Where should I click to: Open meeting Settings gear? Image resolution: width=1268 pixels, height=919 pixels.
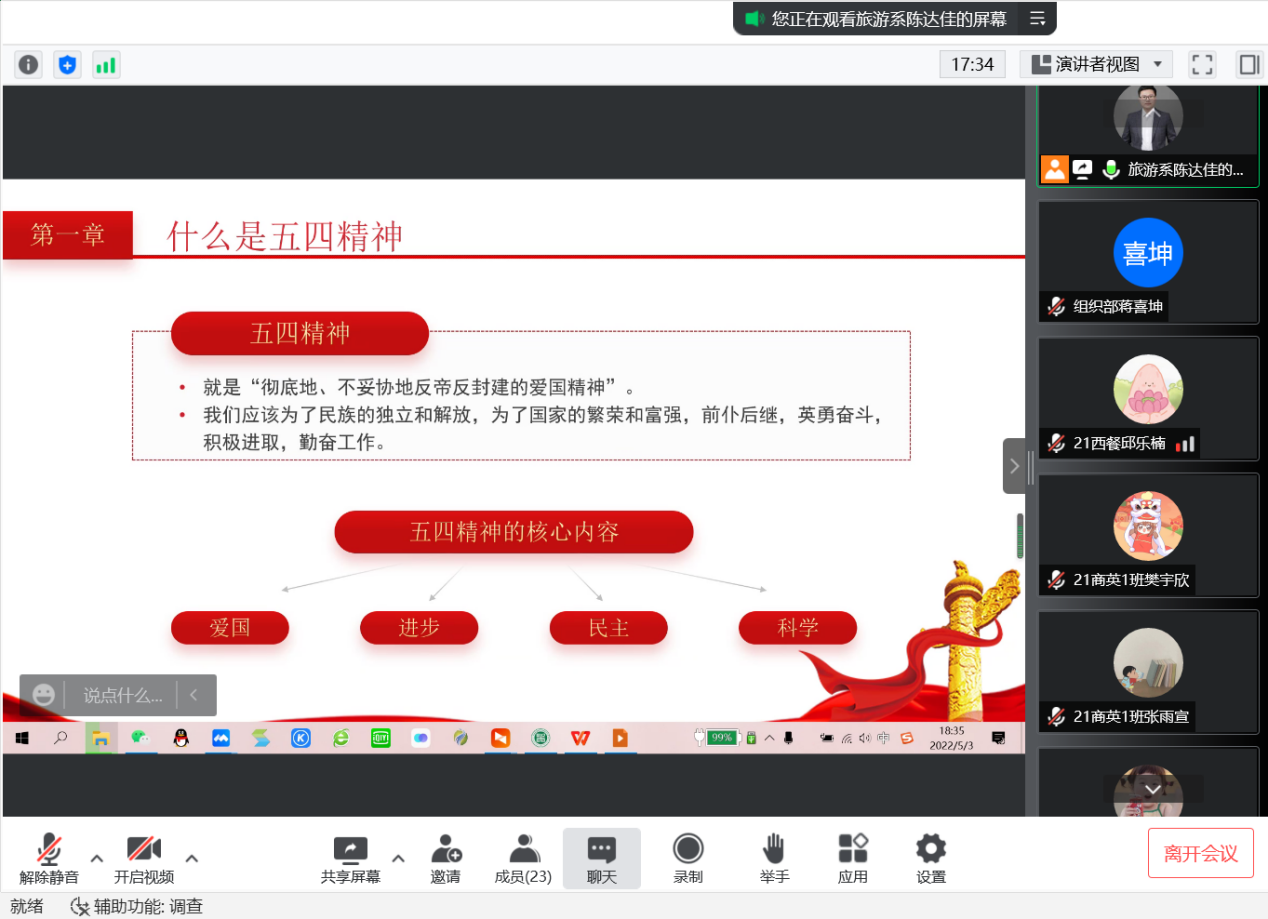pyautogui.click(x=930, y=859)
